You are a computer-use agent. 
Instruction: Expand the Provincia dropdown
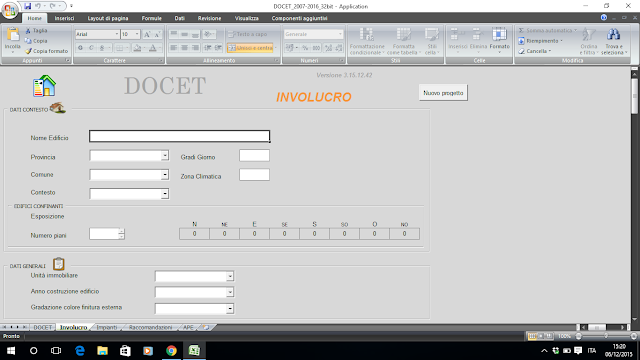[164, 156]
